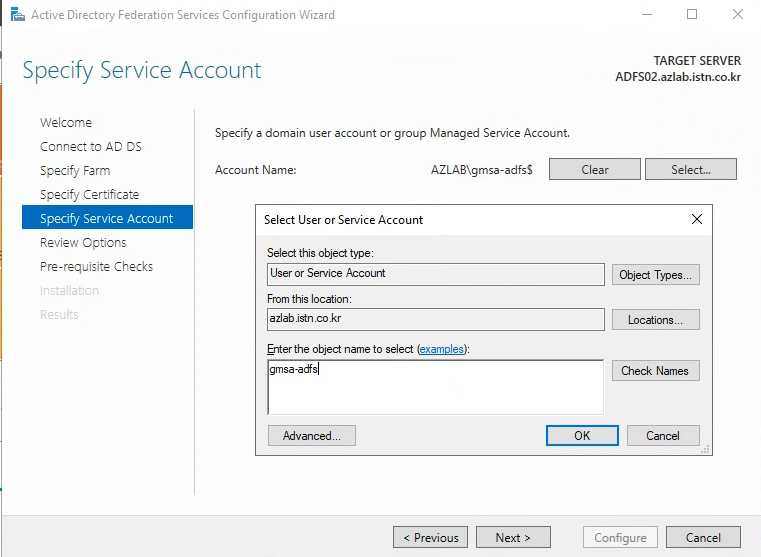Open the Select... account picker
761x557 pixels.
coord(691,169)
